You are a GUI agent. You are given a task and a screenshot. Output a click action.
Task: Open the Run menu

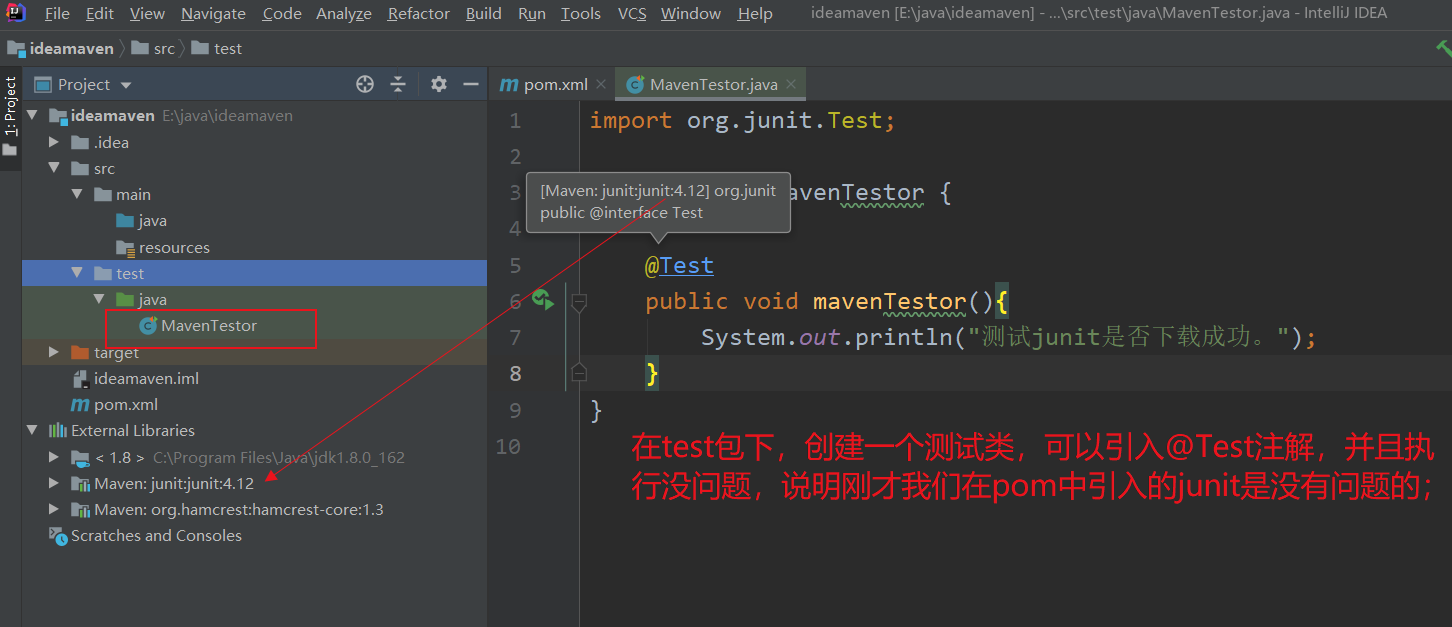[x=532, y=13]
